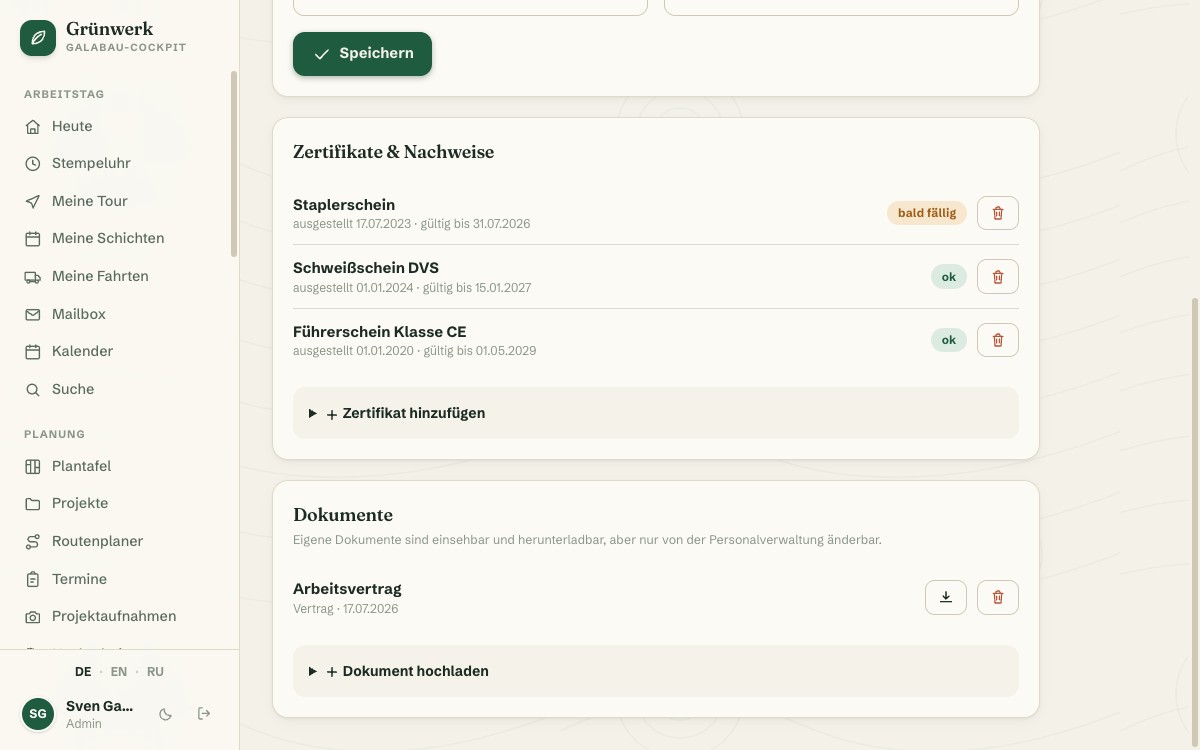This screenshot has width=1200, height=750.
Task: Expand the Zertifikat hinzufügen section
Action: coord(655,413)
